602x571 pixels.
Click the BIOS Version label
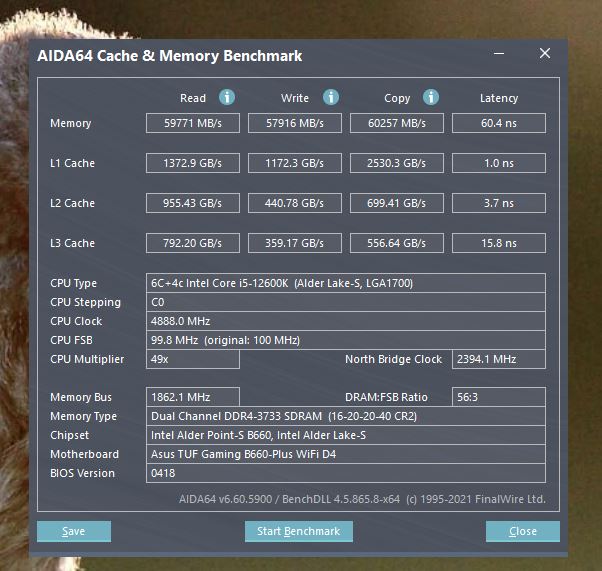pyautogui.click(x=83, y=473)
